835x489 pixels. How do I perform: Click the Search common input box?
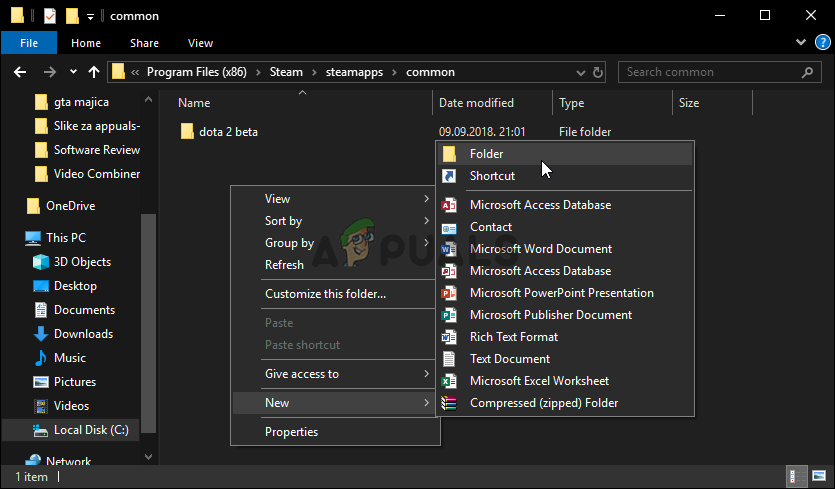(710, 72)
